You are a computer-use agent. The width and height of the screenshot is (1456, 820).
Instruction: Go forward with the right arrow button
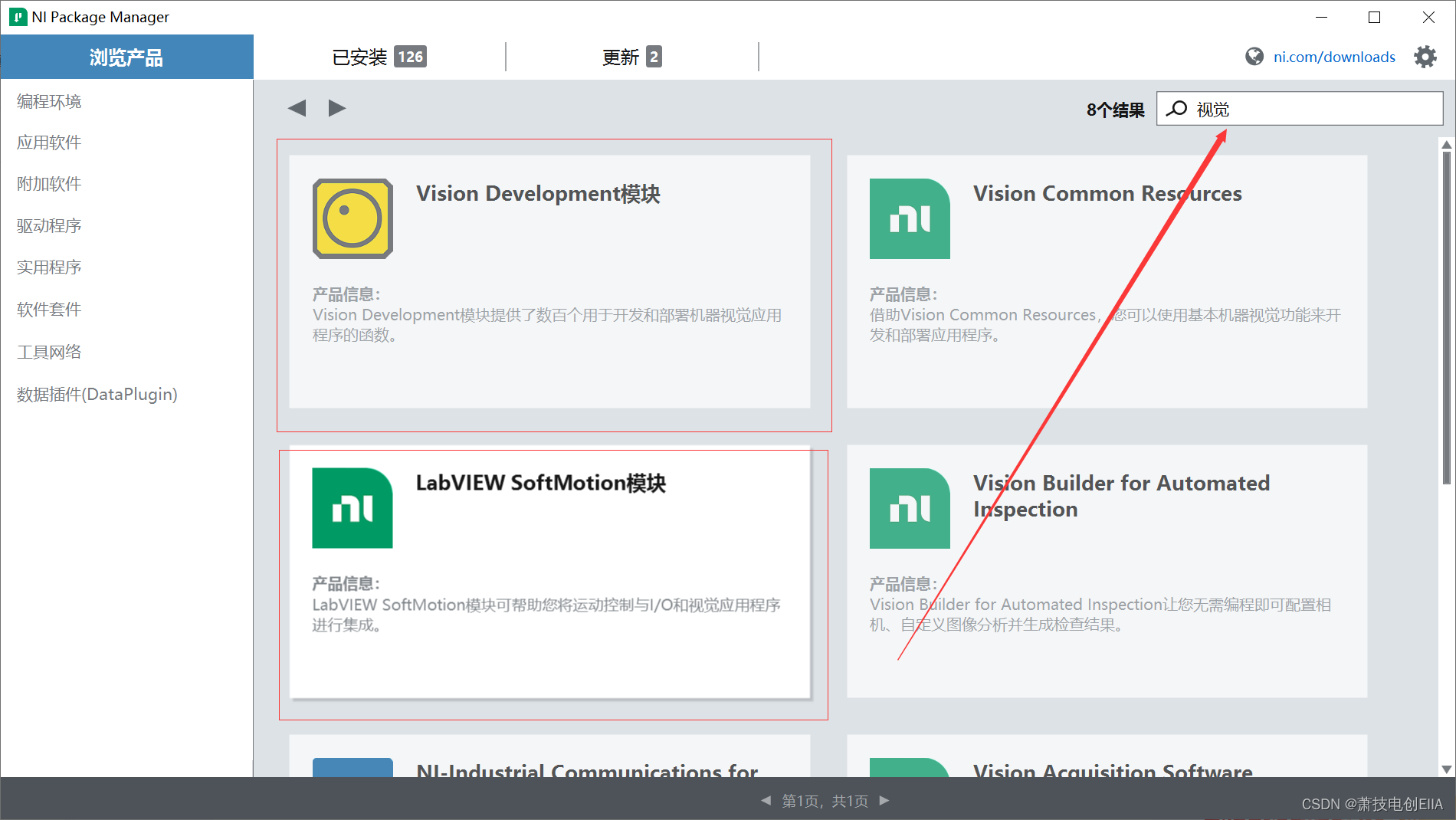point(337,108)
